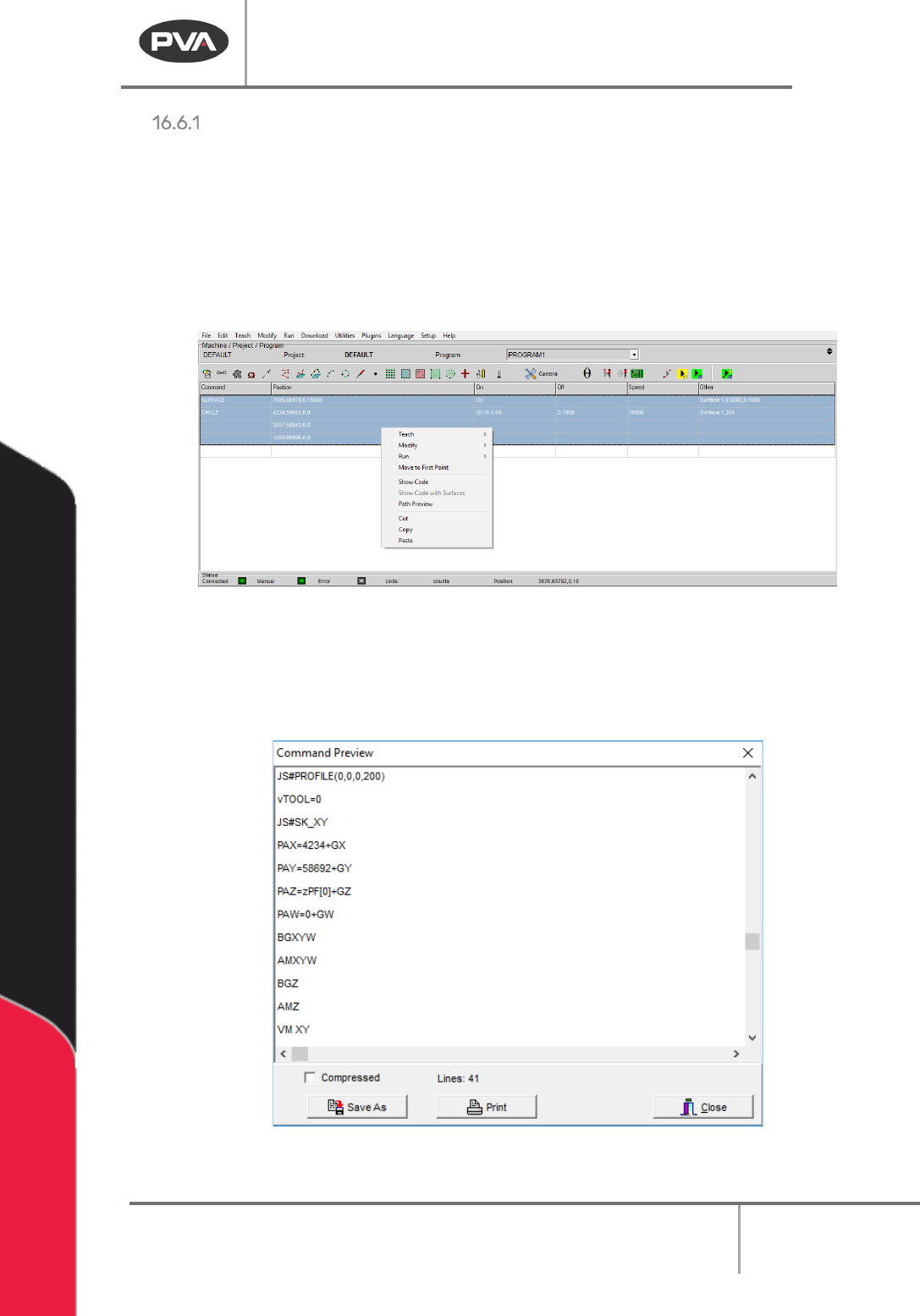The image size is (920, 1316).
Task: Select the red diagonal line tool
Action: (360, 373)
